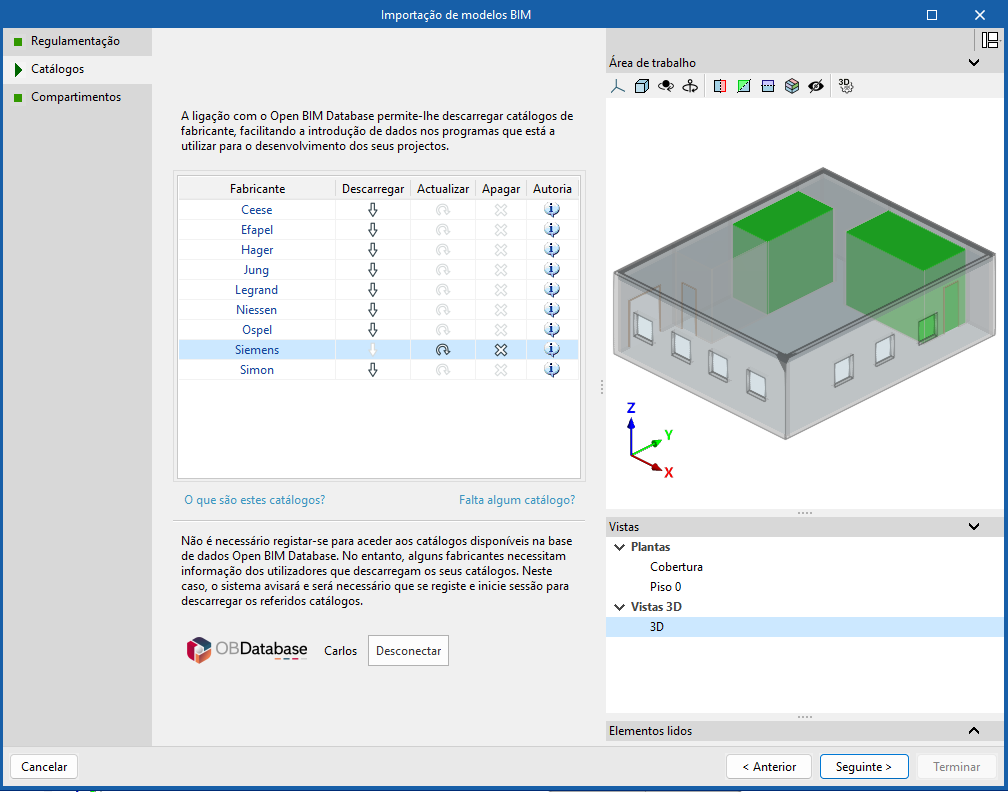Click the Cancelar button
This screenshot has width=1008, height=792.
pos(44,766)
